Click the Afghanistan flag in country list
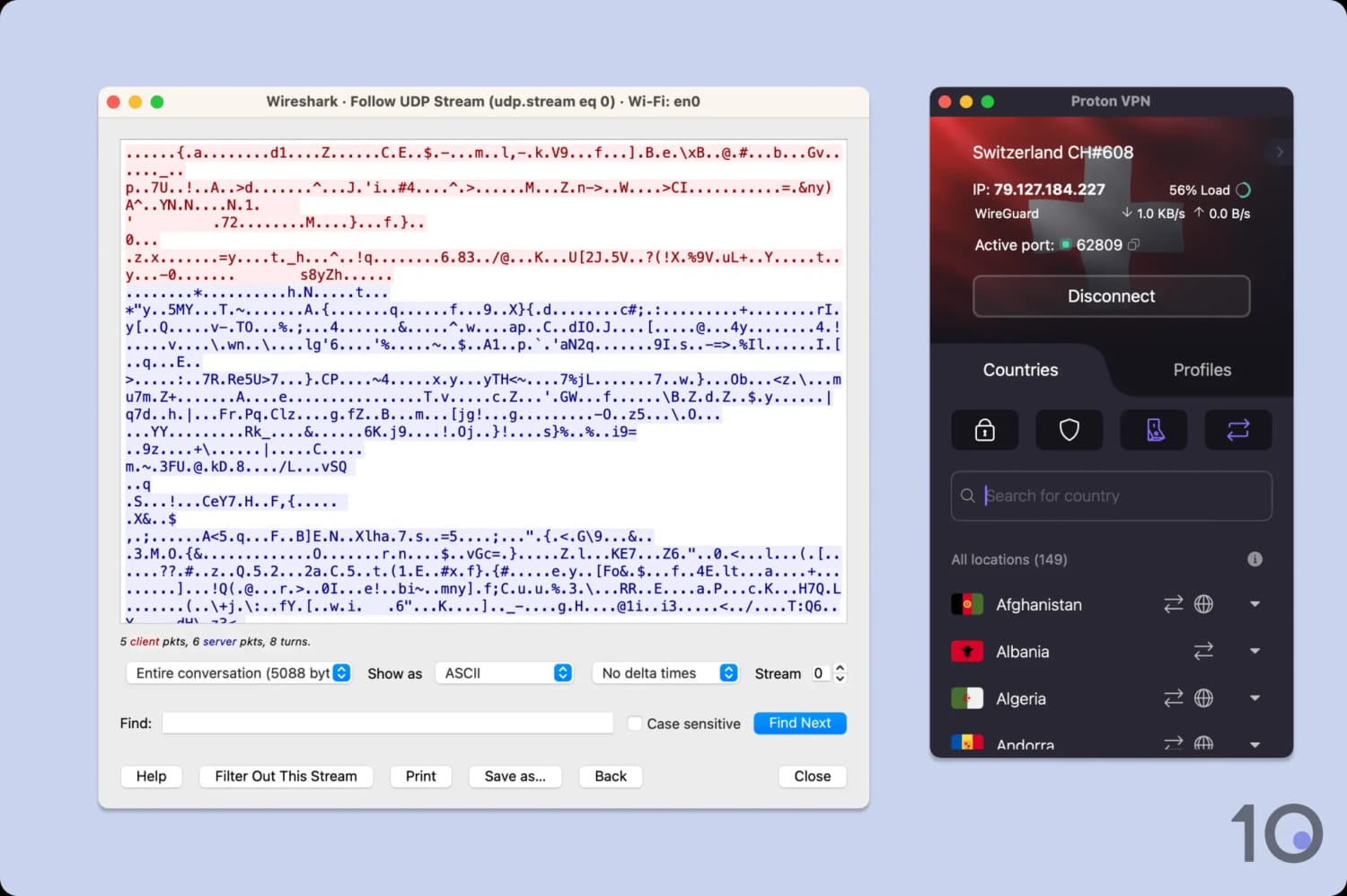The height and width of the screenshot is (896, 1347). point(967,604)
